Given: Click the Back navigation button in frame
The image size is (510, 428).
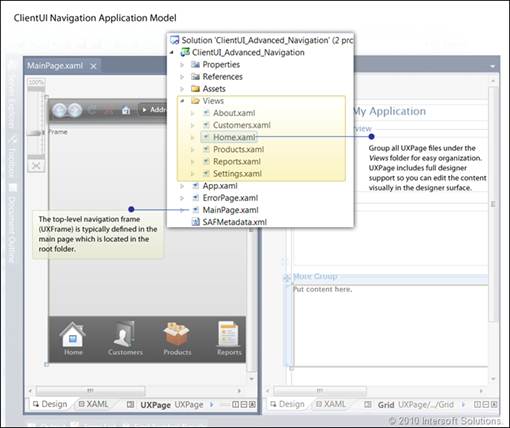Looking at the screenshot, I should [59, 110].
